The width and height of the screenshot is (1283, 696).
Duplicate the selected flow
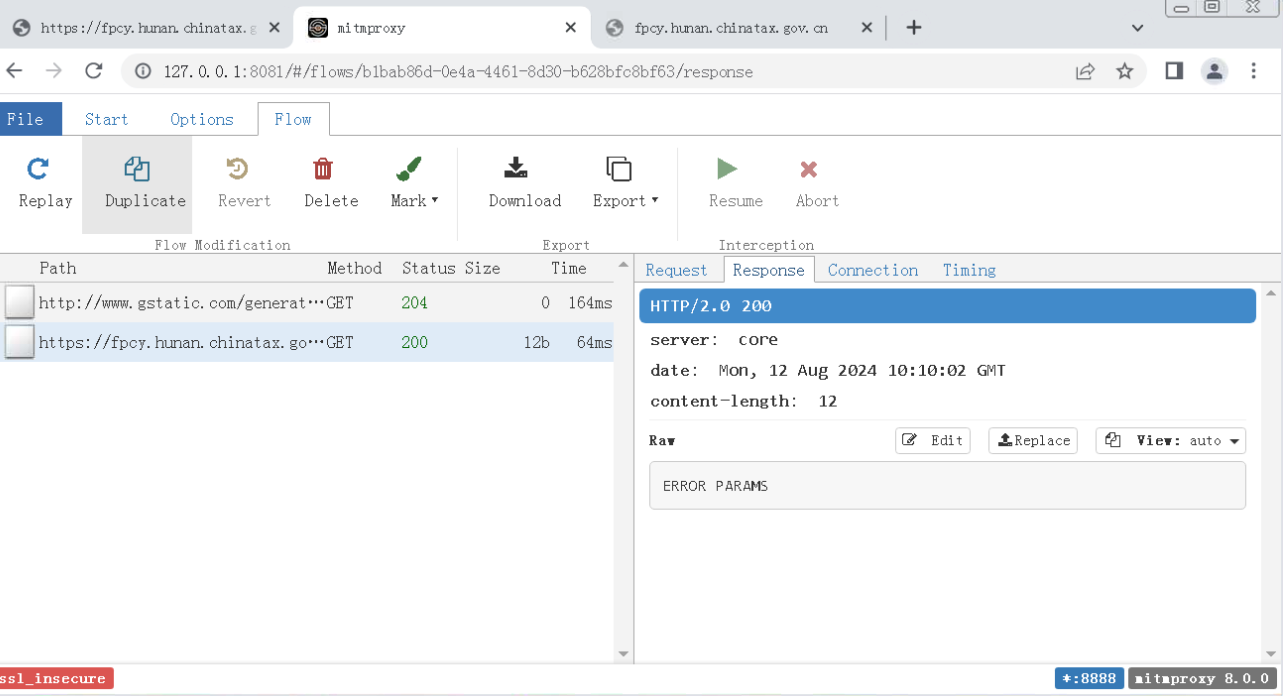[x=137, y=169]
